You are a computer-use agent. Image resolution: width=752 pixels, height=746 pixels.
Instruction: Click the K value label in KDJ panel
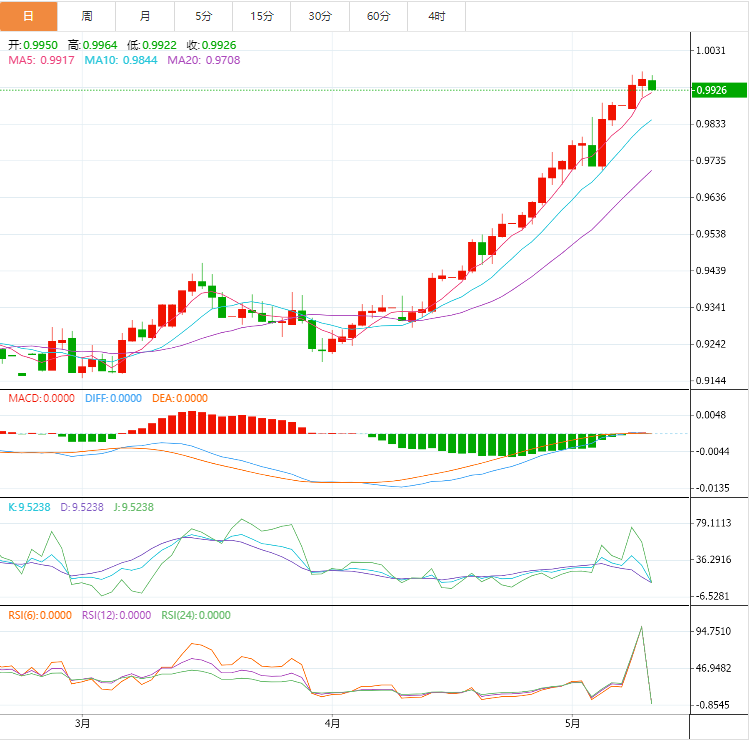click(28, 507)
